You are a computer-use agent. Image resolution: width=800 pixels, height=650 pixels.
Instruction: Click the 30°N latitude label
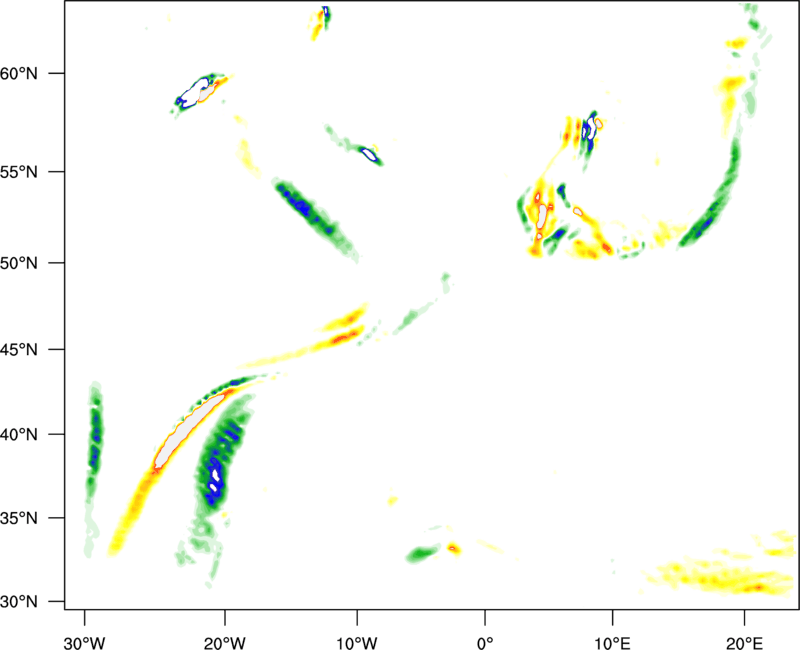pos(19,602)
